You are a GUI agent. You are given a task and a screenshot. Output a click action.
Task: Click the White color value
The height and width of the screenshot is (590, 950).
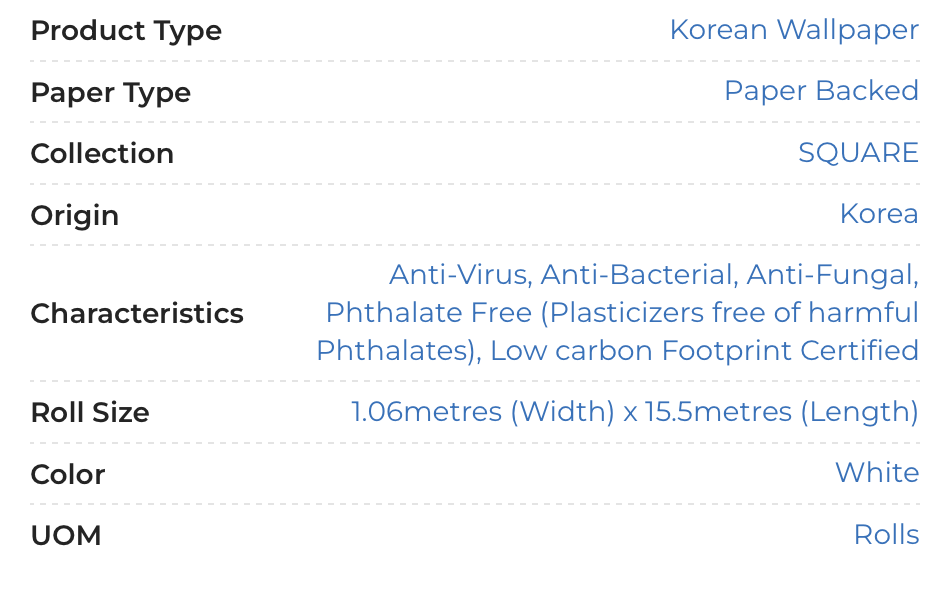tap(877, 473)
